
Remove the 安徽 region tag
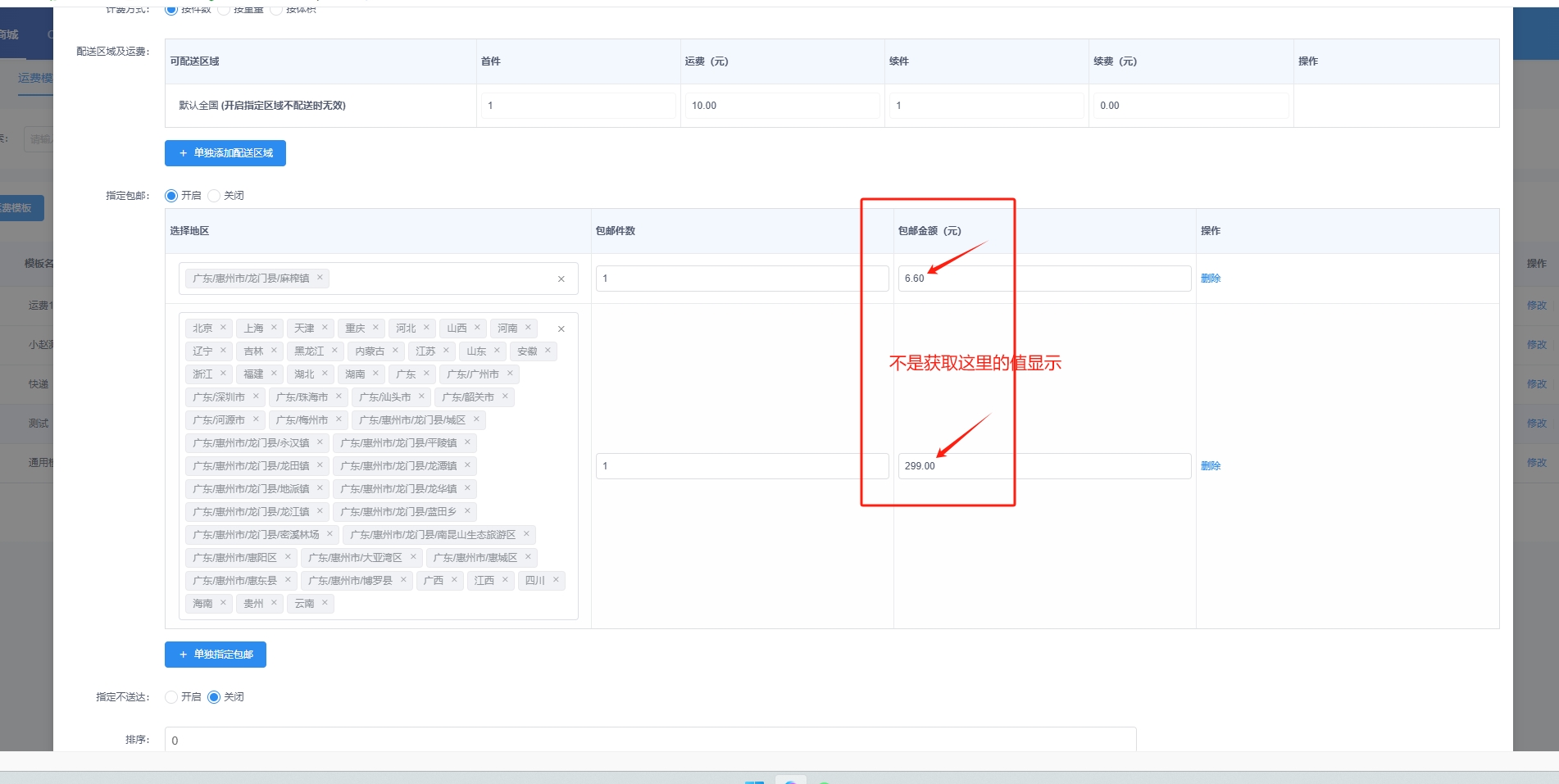(x=548, y=351)
